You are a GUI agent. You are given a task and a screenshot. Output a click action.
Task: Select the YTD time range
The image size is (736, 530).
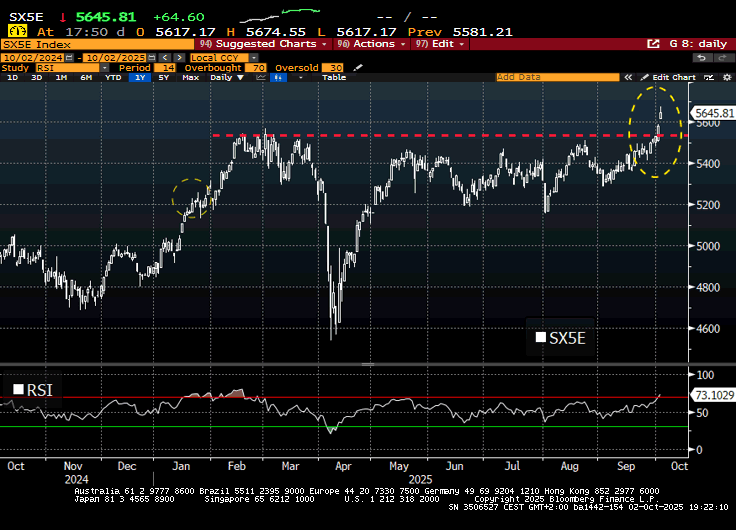(112, 77)
